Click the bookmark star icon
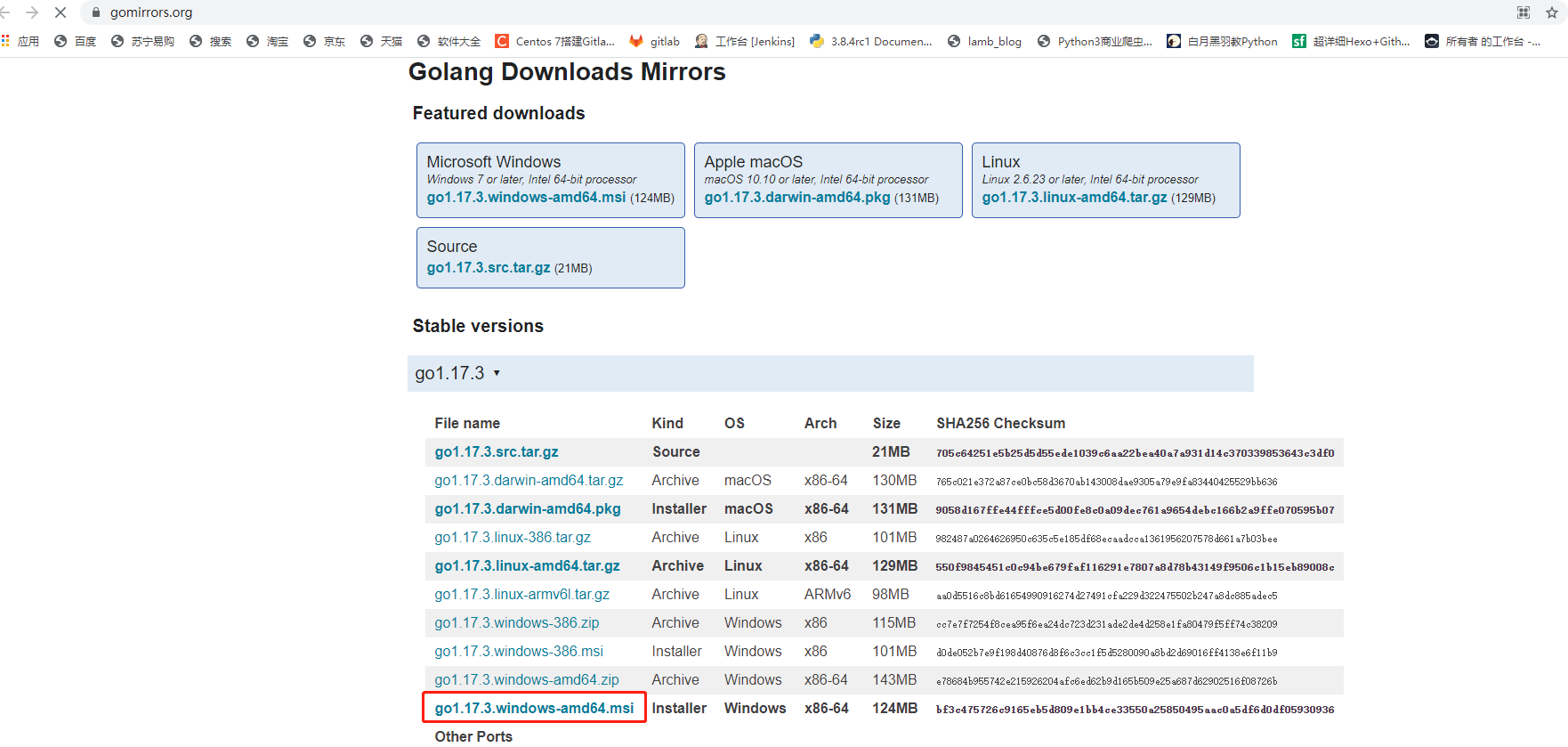The height and width of the screenshot is (747, 1568). (1552, 12)
